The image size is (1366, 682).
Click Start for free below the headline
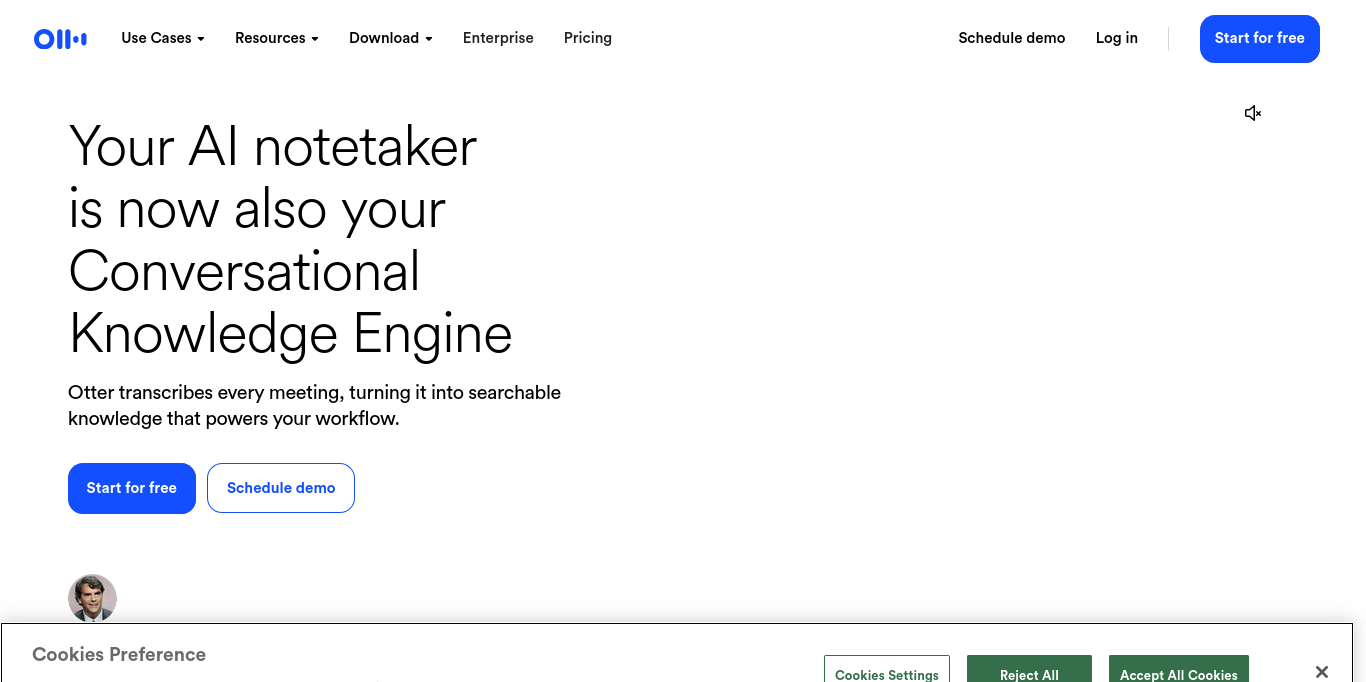132,488
